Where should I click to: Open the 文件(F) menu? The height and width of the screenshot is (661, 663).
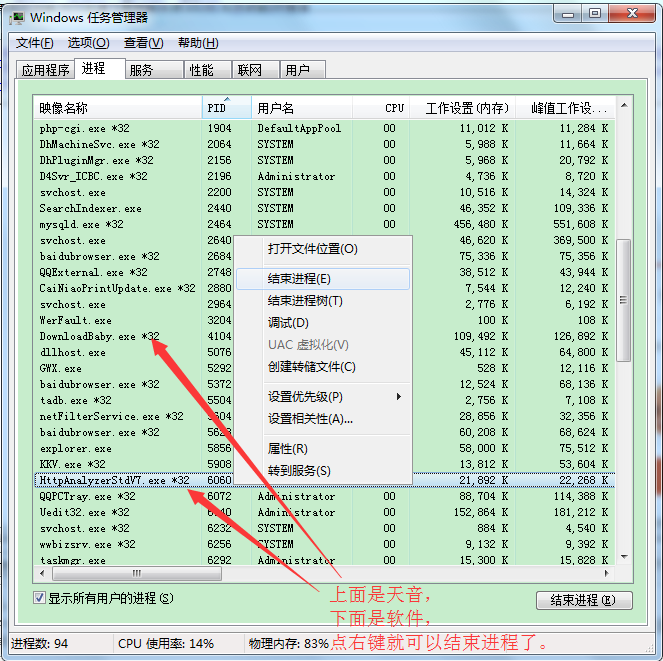(34, 43)
